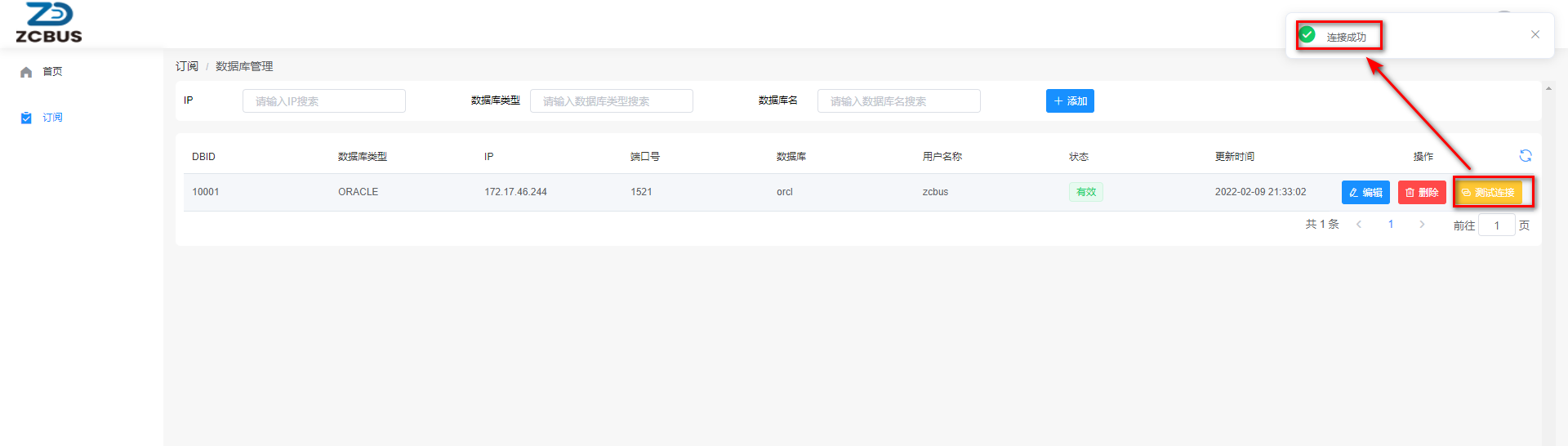
Task: Open 首页 in the sidebar menu
Action: click(52, 72)
